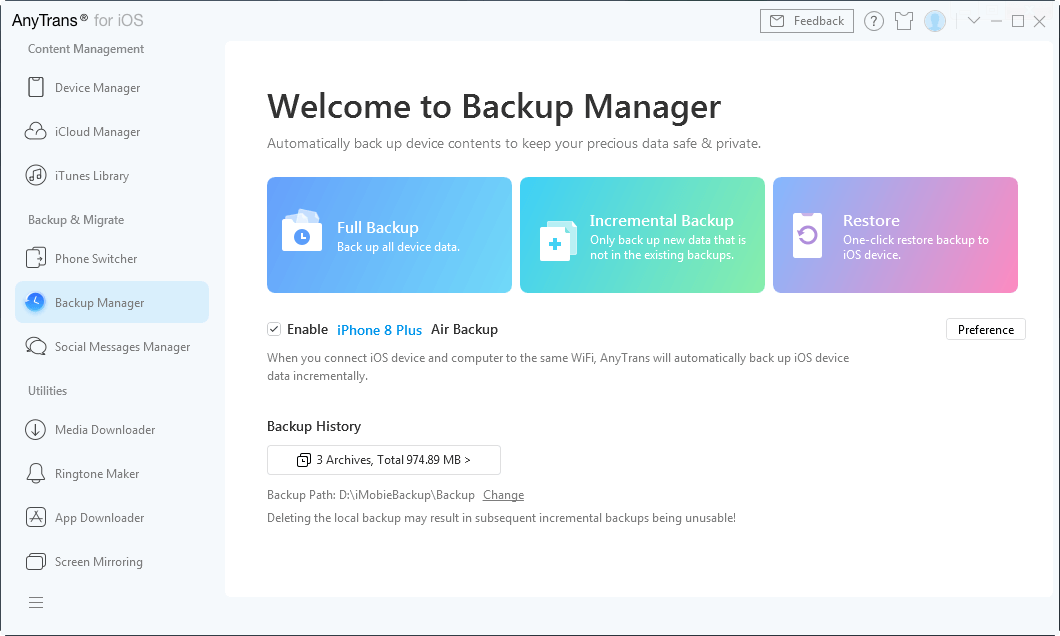The image size is (1060, 636).
Task: Click the "Backup History" label
Action: pos(314,426)
